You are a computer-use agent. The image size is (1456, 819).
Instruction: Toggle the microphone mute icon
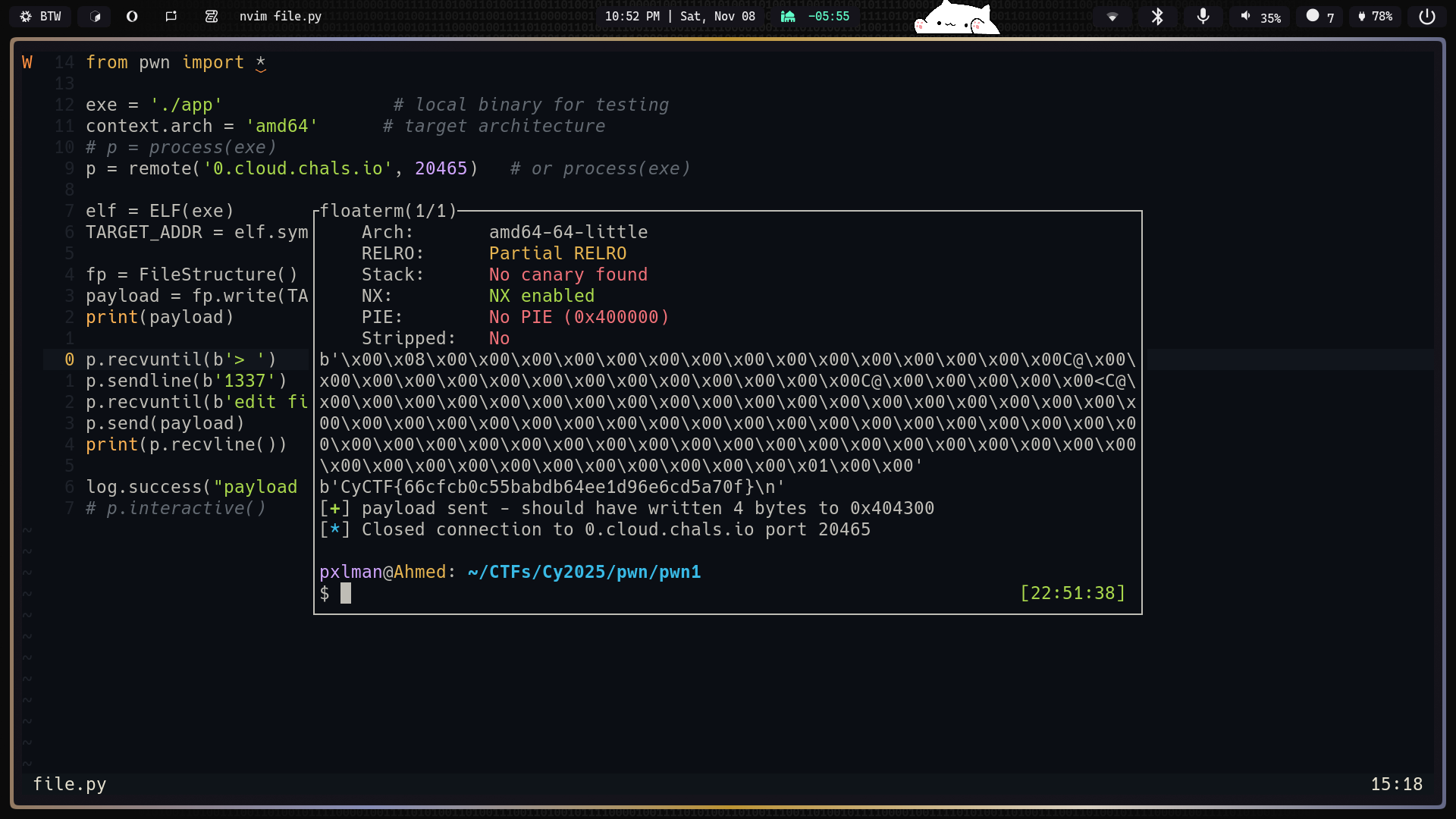coord(1203,16)
